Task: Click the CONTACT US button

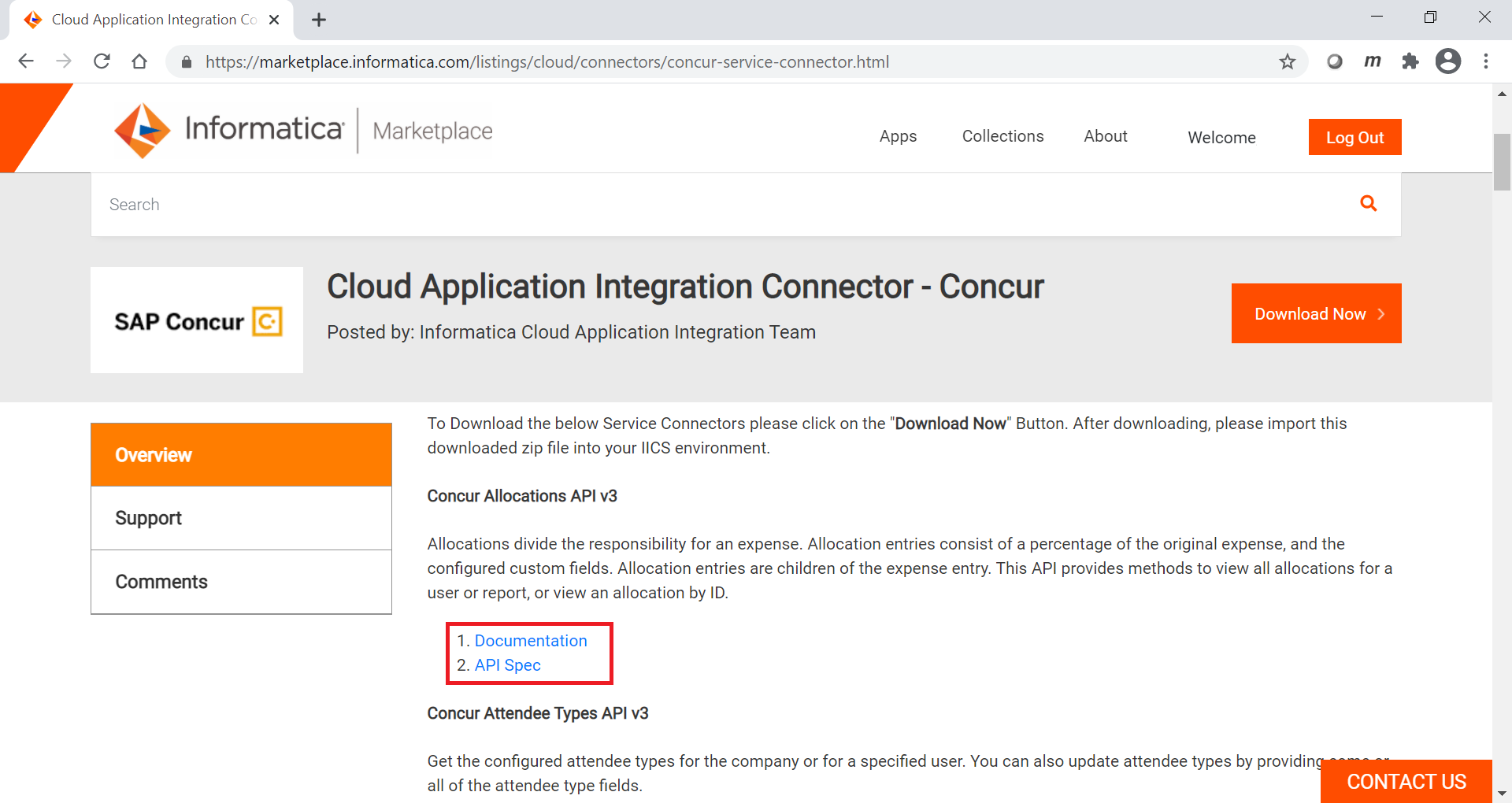Action: click(1406, 781)
